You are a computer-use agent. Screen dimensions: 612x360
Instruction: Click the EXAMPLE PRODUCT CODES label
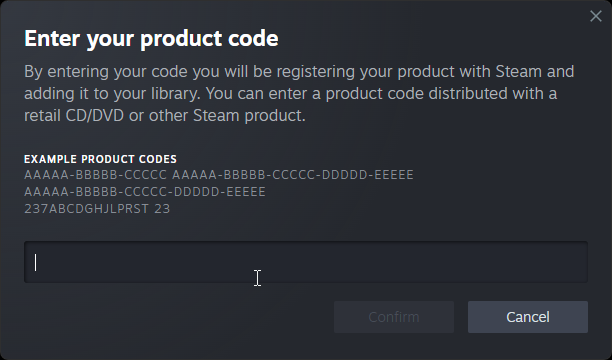tap(100, 159)
